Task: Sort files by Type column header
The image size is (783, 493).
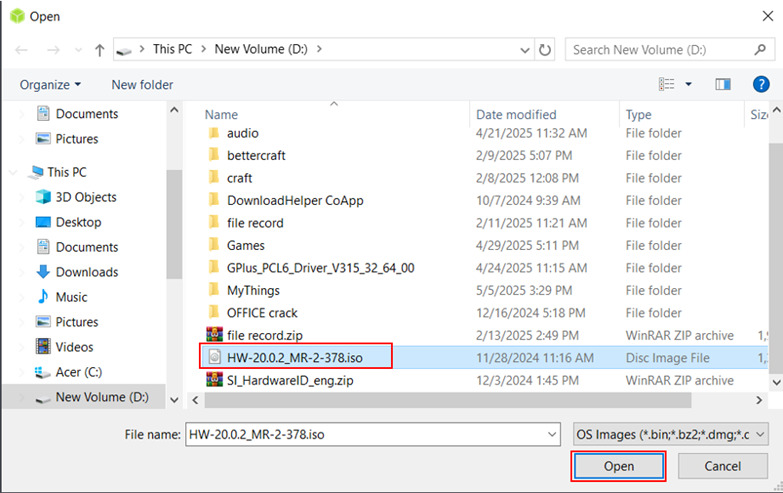Action: [x=639, y=115]
